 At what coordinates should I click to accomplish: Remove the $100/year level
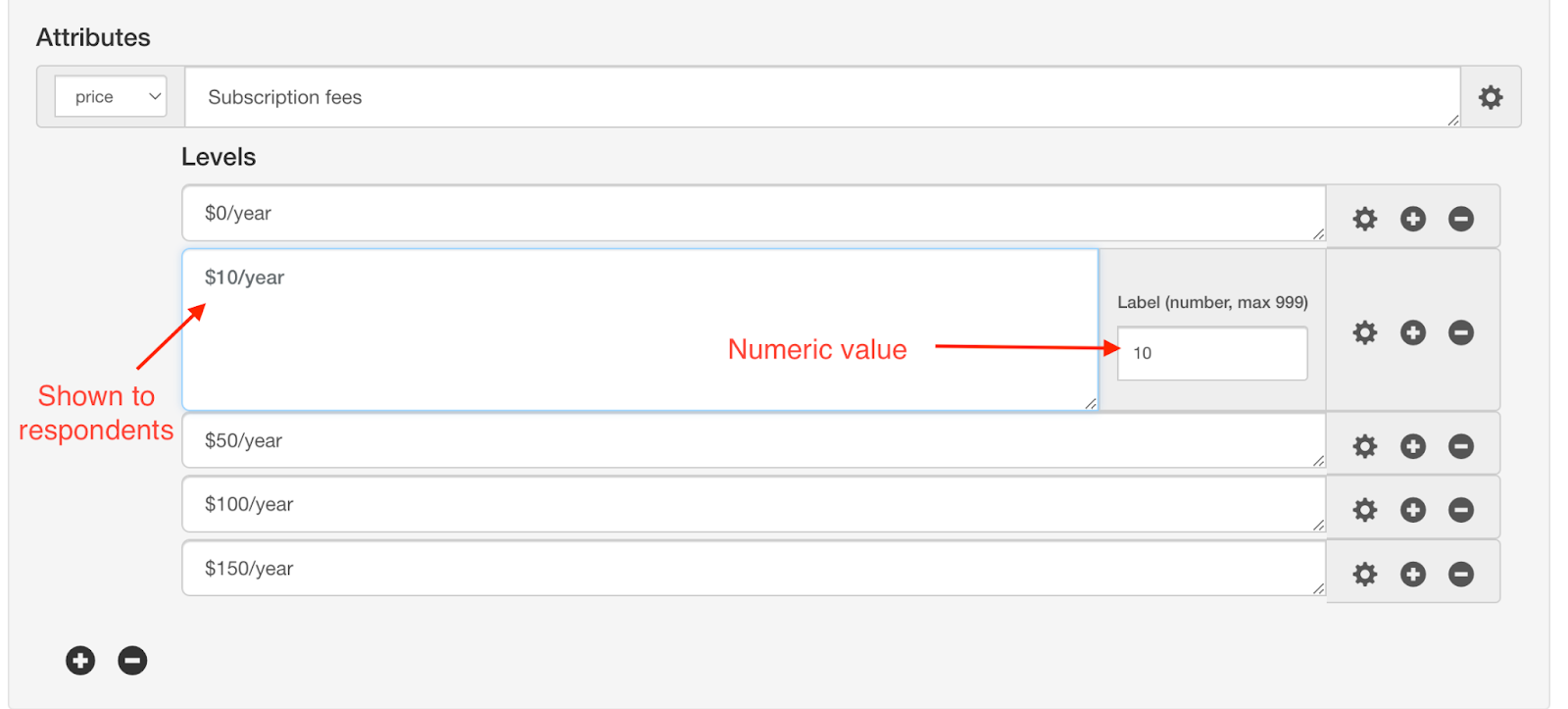pos(1461,510)
